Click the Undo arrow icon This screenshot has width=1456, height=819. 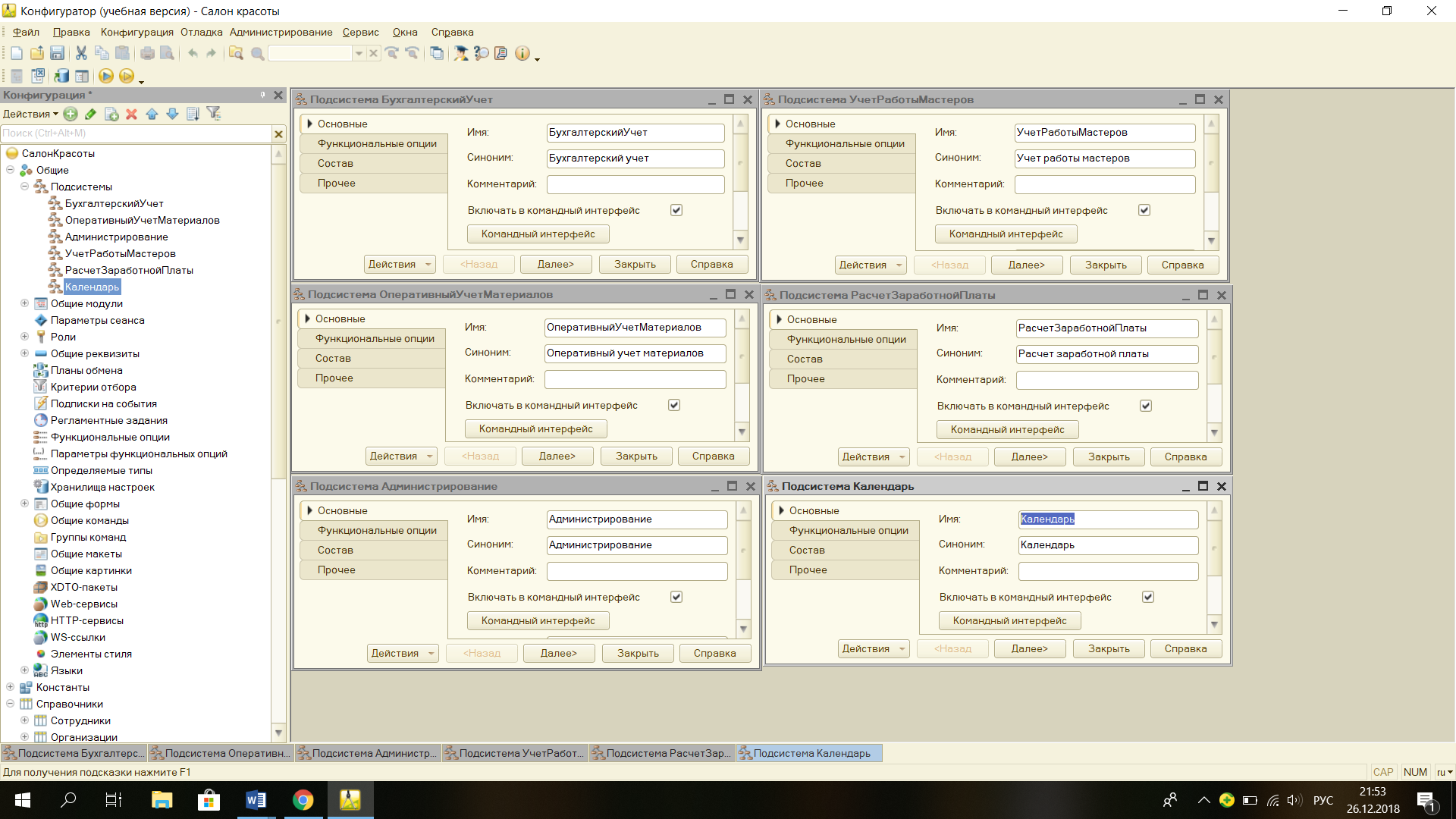point(193,53)
